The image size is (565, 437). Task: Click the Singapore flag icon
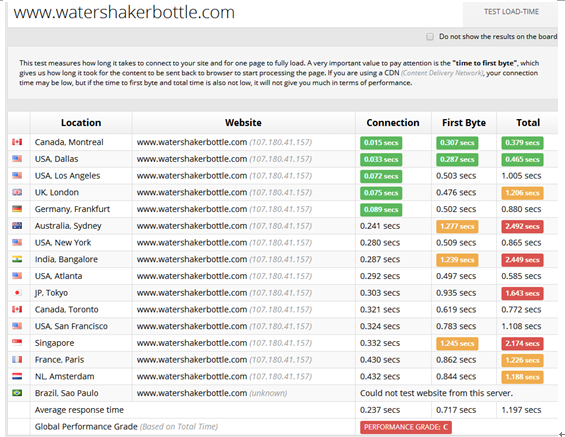coord(17,343)
